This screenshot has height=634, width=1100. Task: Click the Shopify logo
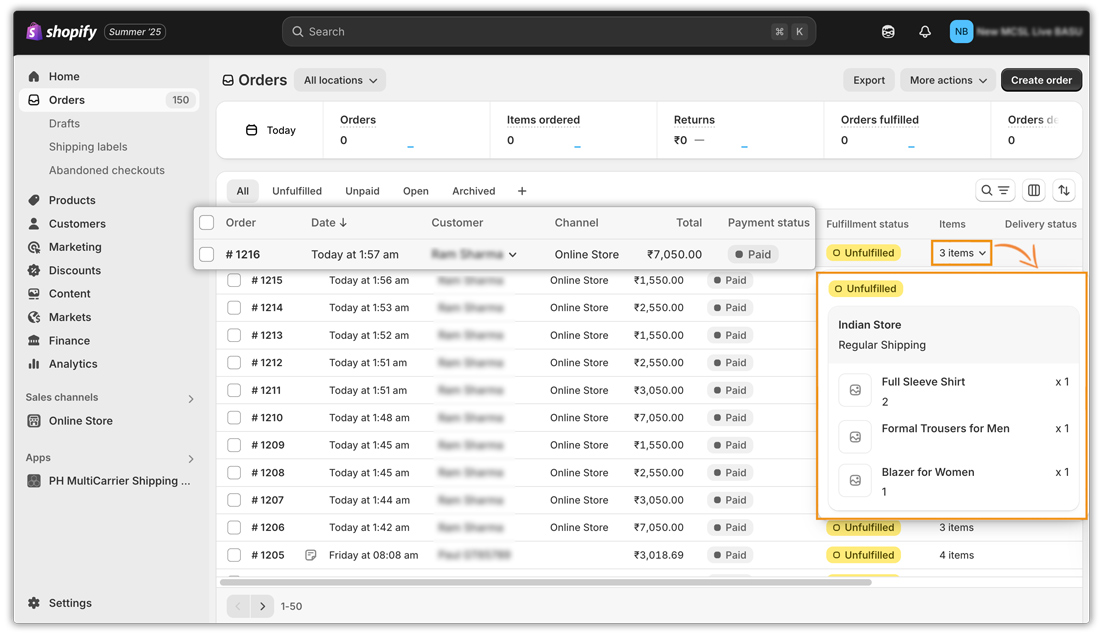coord(61,32)
